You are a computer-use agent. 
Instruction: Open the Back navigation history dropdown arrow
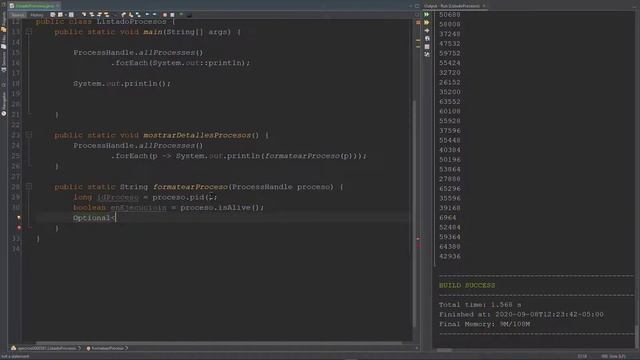pyautogui.click(x=65, y=15)
